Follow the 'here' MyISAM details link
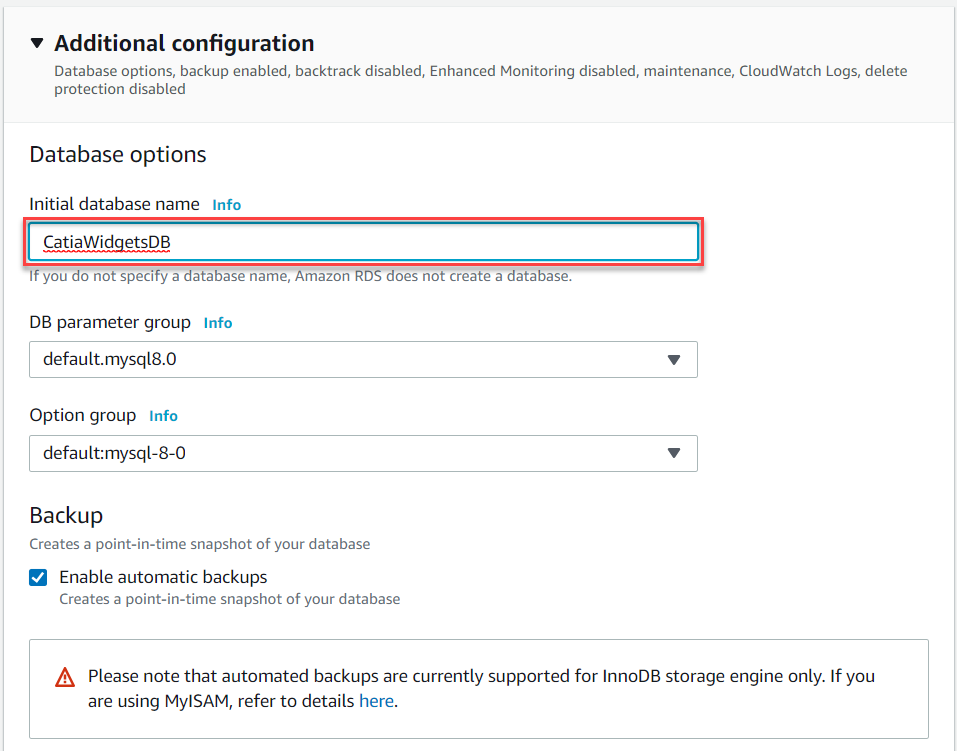 (376, 701)
